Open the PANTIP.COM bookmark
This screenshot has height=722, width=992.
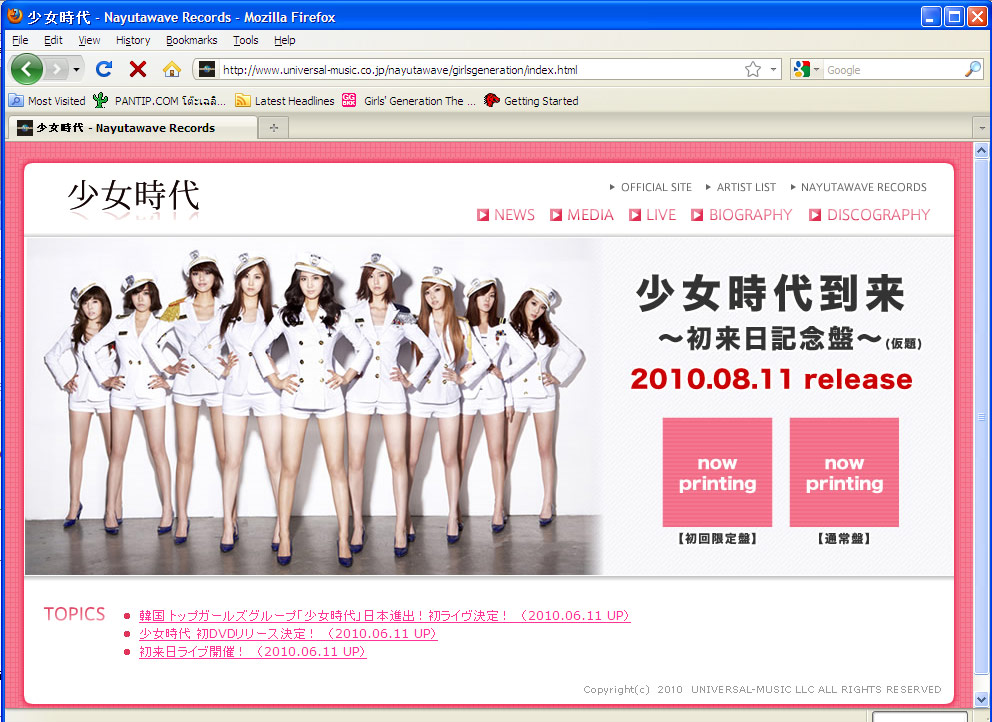[159, 101]
